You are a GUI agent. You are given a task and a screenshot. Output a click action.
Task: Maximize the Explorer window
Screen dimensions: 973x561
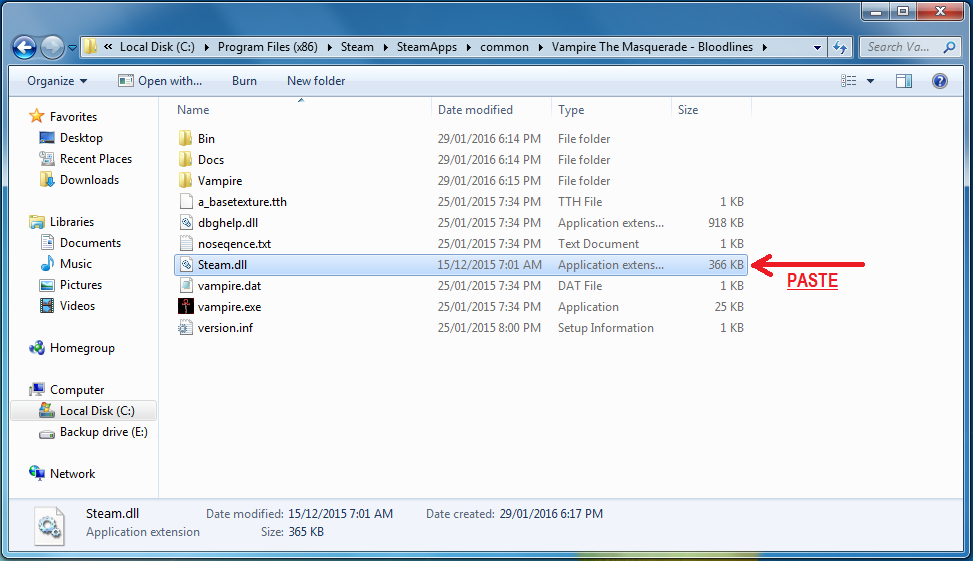click(x=903, y=11)
